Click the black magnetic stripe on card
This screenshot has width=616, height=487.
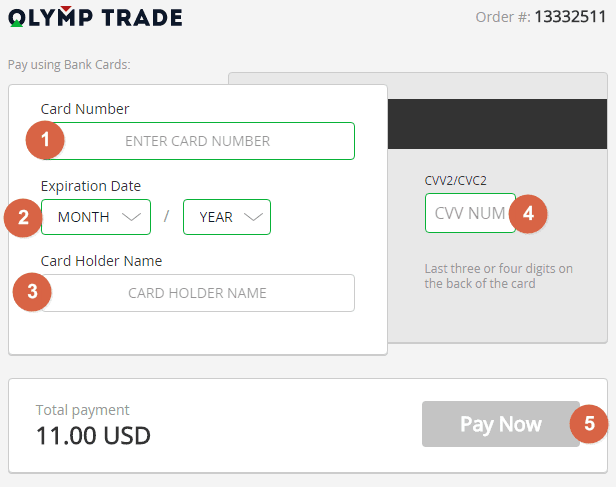click(497, 124)
